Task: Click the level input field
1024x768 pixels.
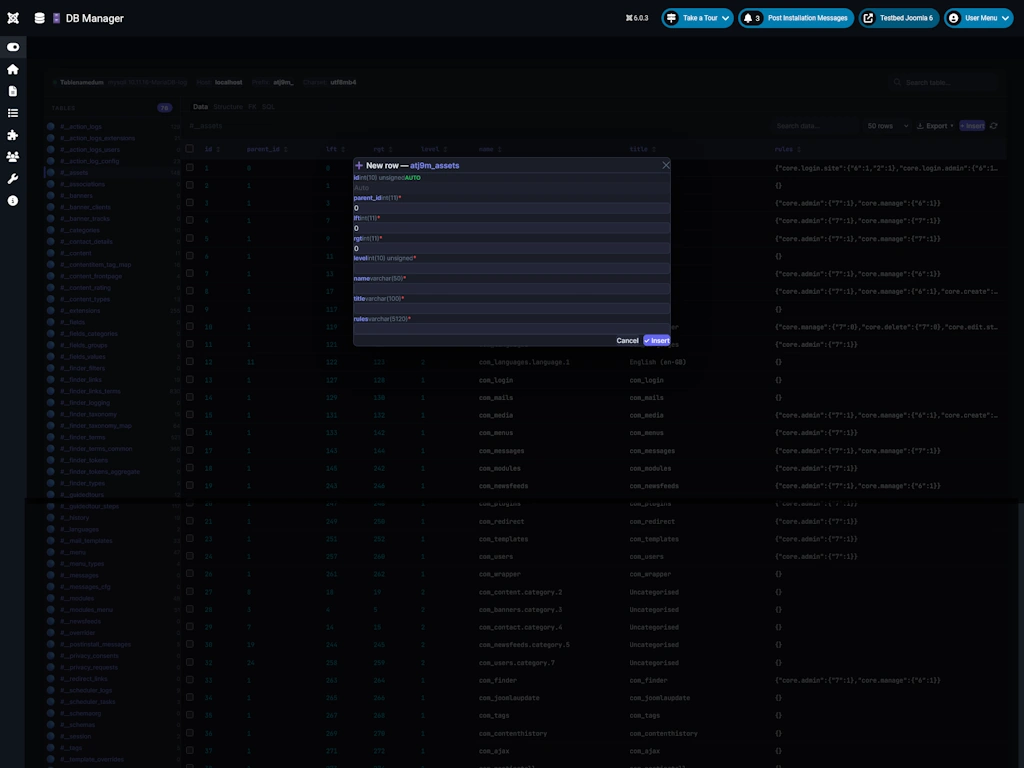Action: click(x=511, y=268)
